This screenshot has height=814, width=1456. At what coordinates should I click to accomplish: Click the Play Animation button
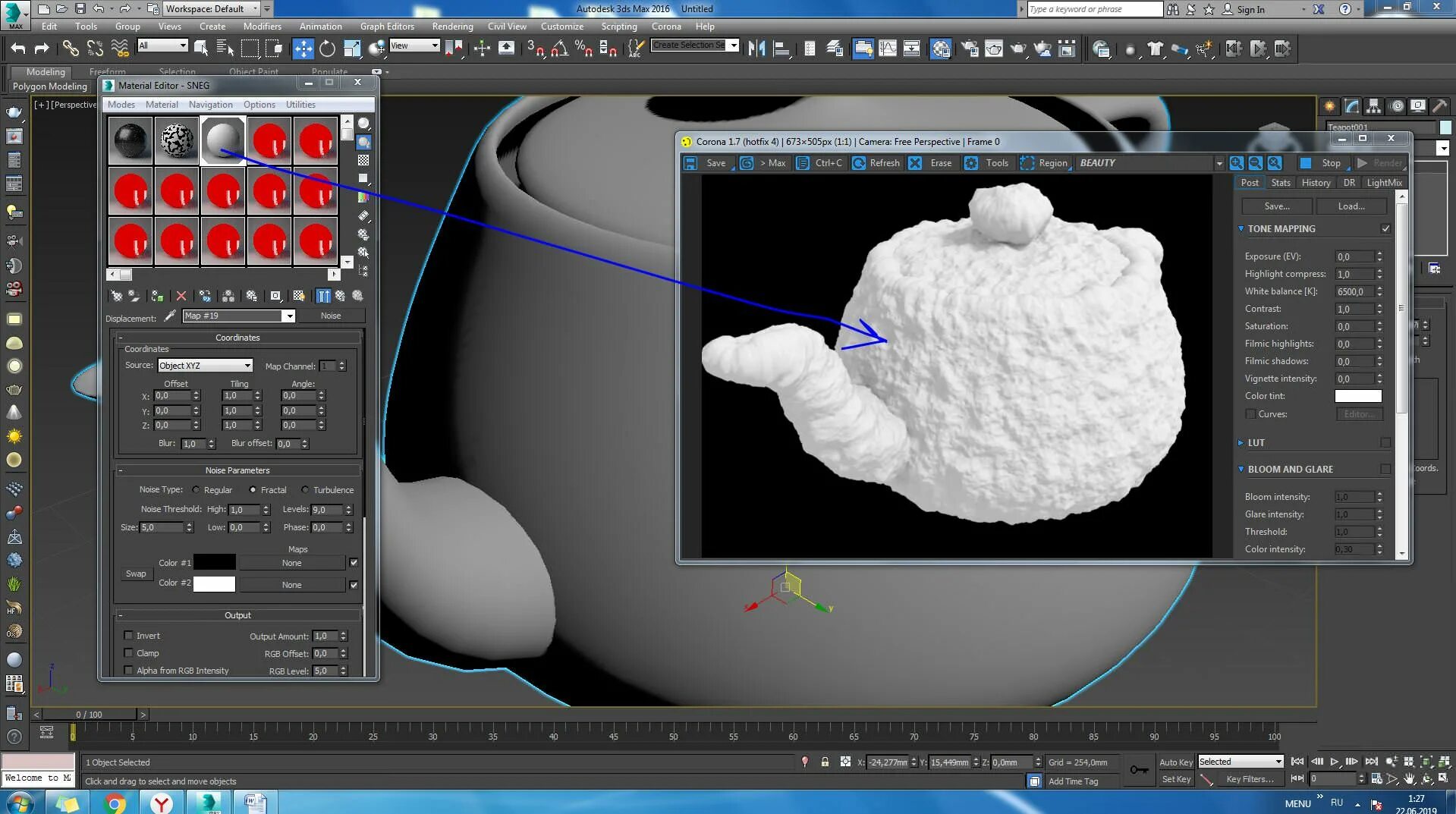1335,762
